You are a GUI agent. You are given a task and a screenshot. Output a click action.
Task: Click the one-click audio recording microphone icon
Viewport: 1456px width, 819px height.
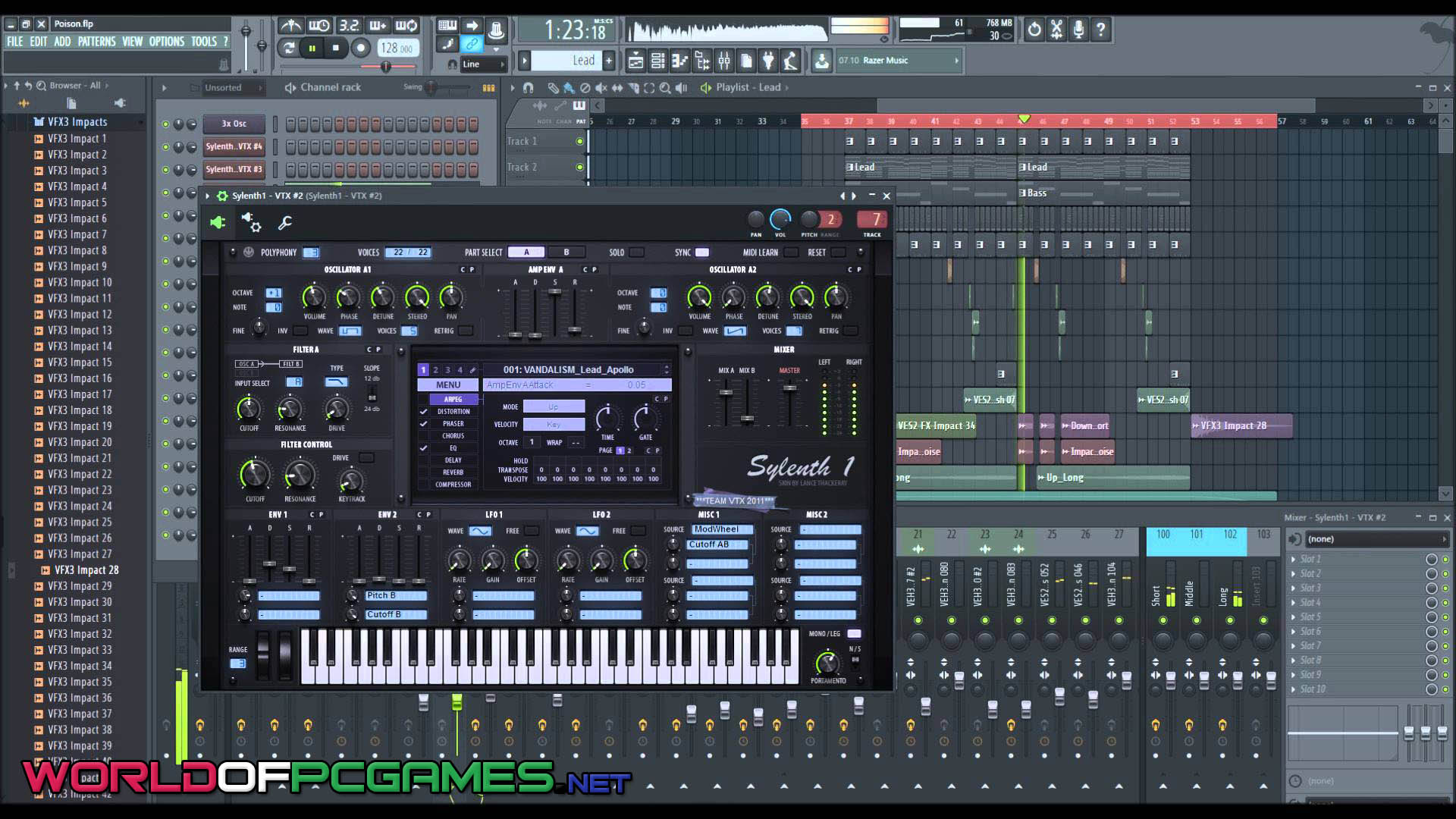tap(1078, 30)
